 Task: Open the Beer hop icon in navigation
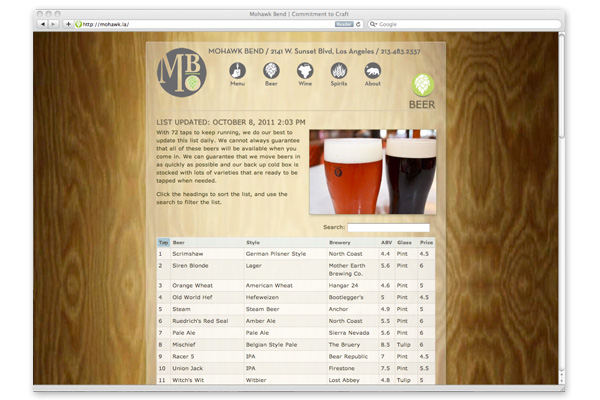(271, 71)
